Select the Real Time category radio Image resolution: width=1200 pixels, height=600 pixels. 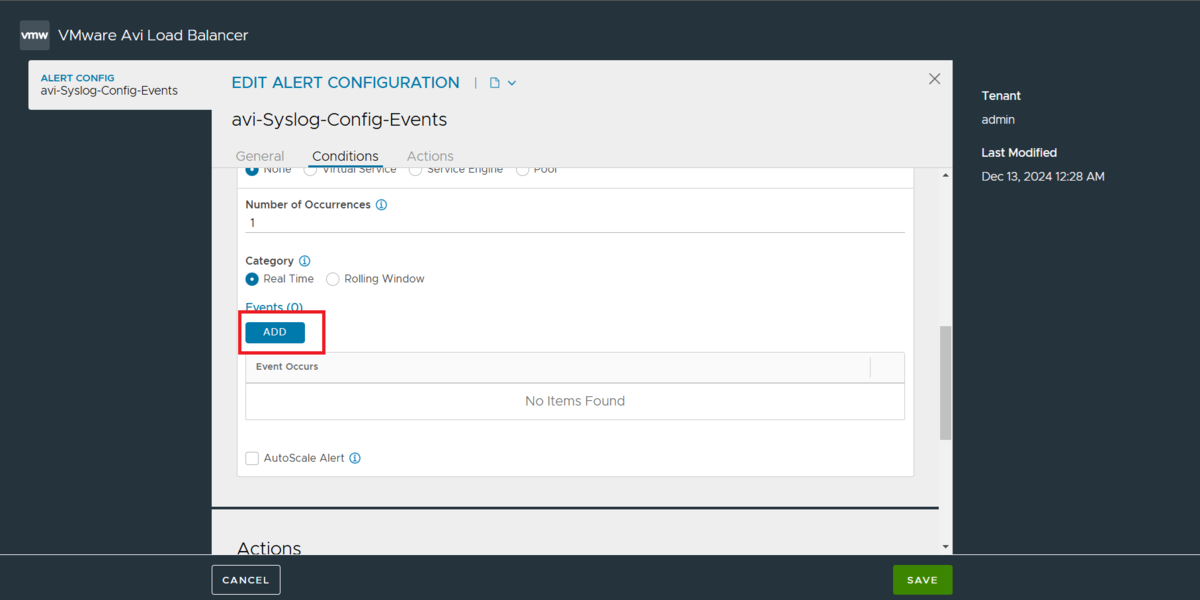[252, 279]
